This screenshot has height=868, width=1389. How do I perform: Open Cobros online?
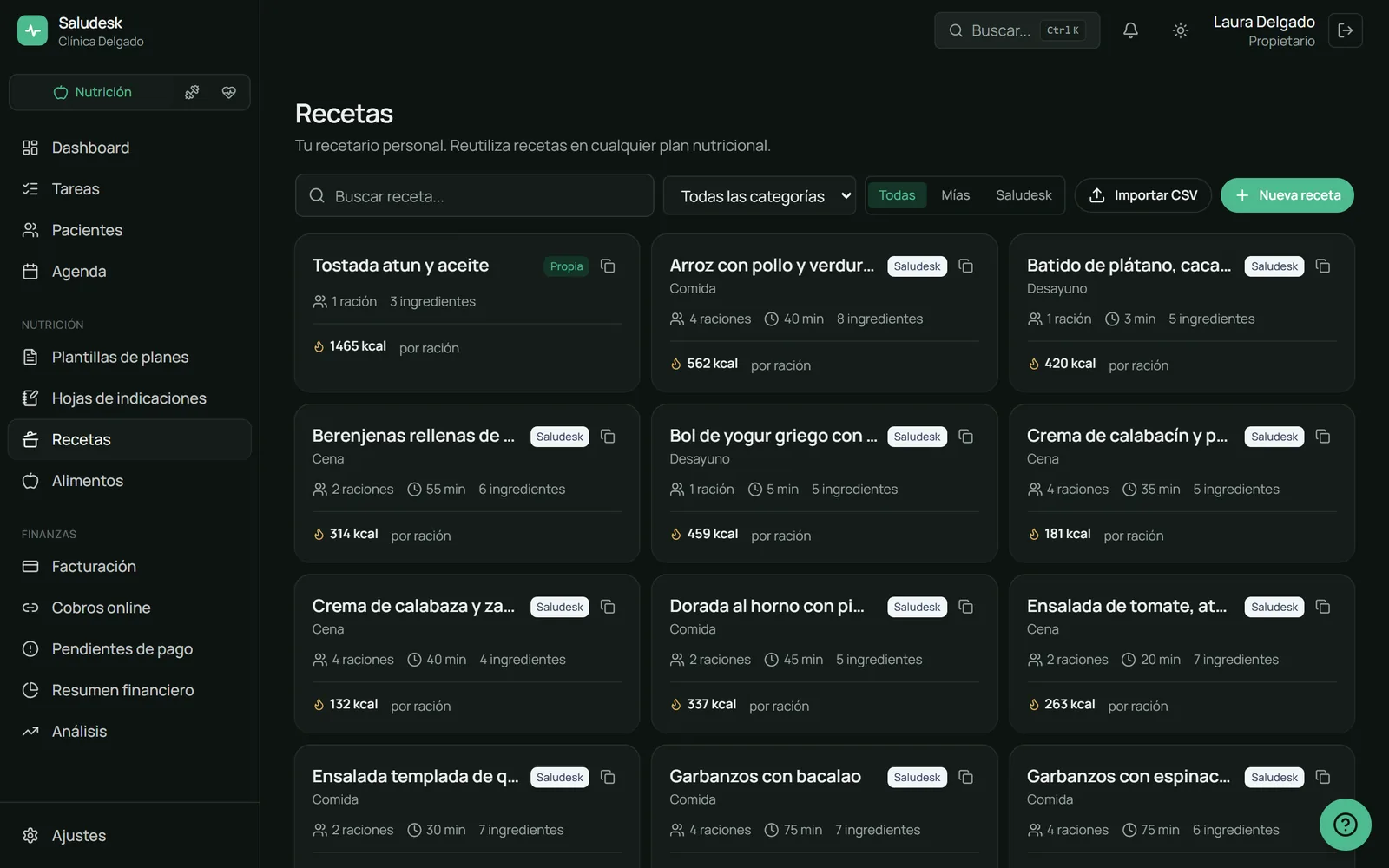pyautogui.click(x=129, y=608)
